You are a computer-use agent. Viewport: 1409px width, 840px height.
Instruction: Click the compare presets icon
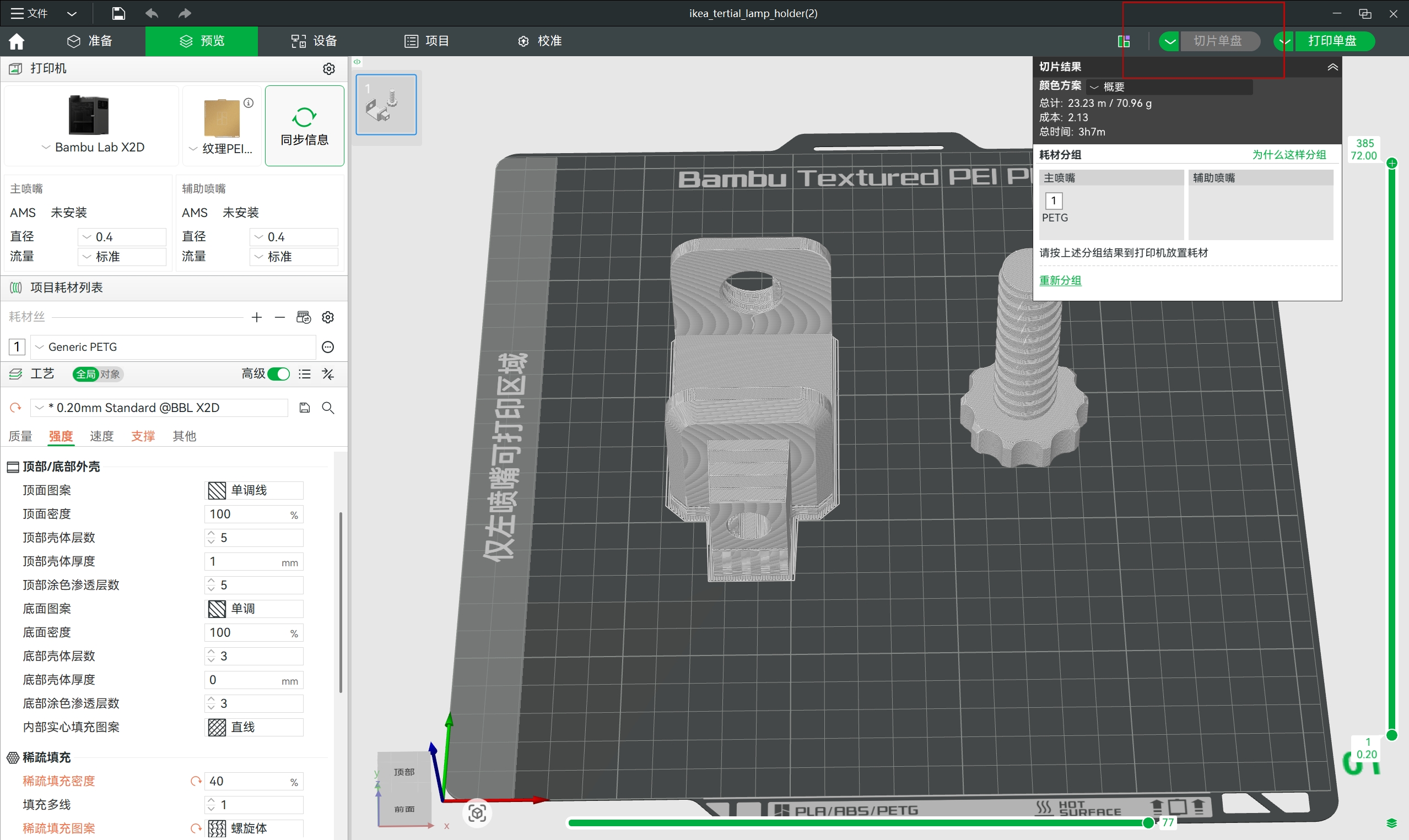328,374
